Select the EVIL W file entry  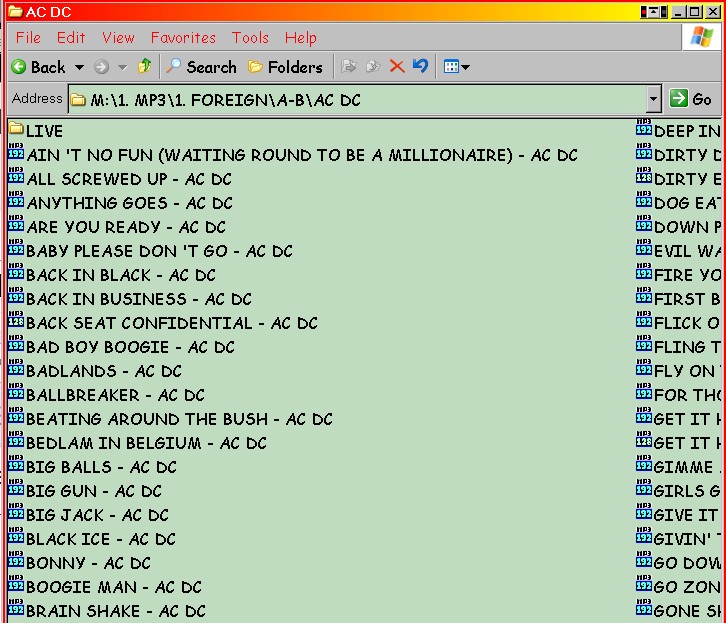pos(678,251)
